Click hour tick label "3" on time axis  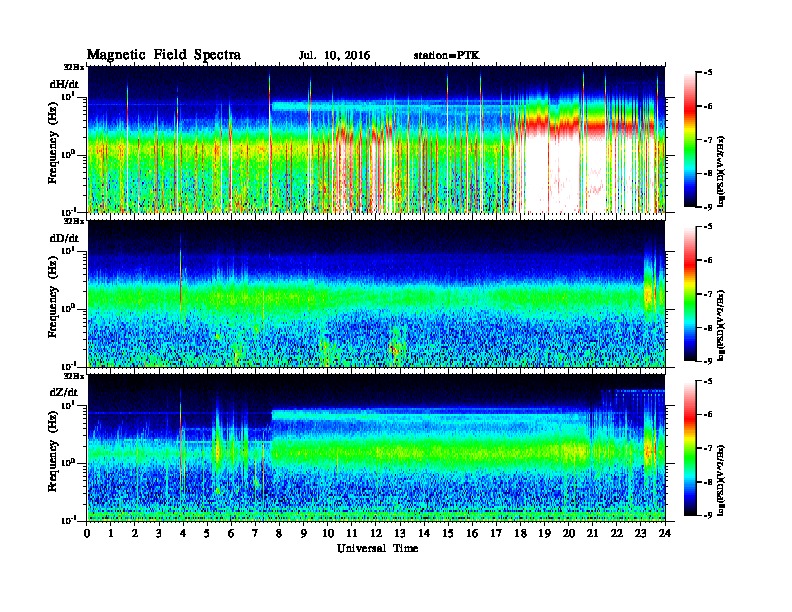tap(159, 533)
